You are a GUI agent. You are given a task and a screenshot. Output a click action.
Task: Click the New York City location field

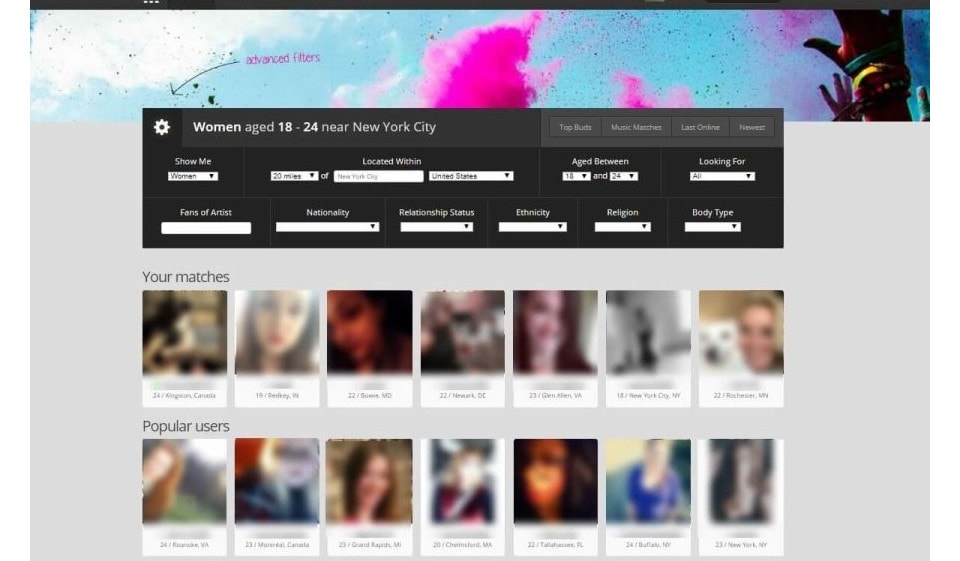pyautogui.click(x=378, y=176)
